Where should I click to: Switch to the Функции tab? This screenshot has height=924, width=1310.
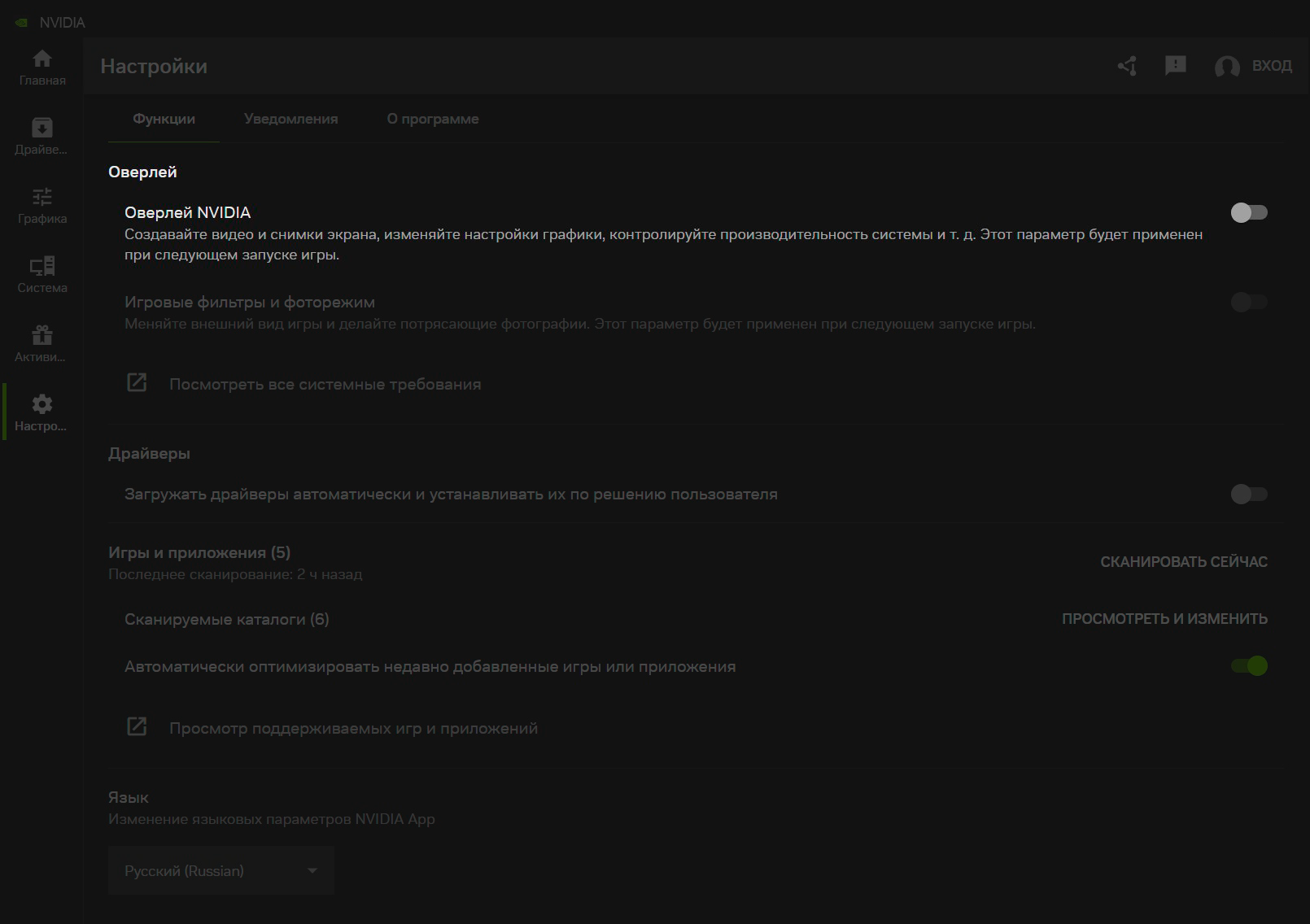[164, 119]
